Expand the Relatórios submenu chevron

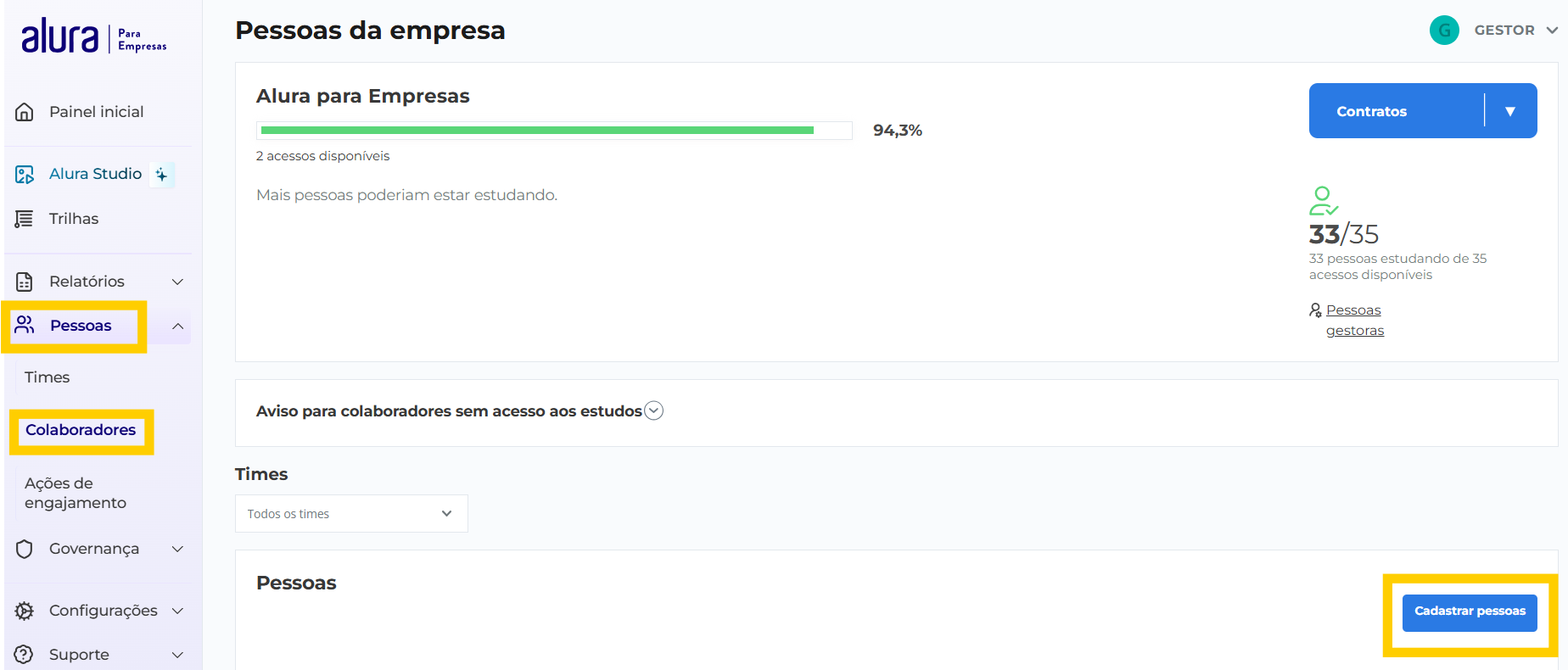pyautogui.click(x=178, y=282)
